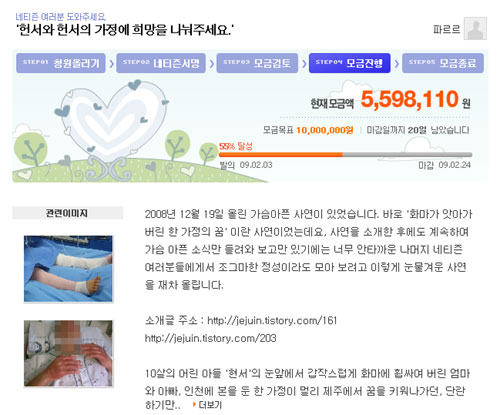Open the bandaged leg thumbnail image

68,269
